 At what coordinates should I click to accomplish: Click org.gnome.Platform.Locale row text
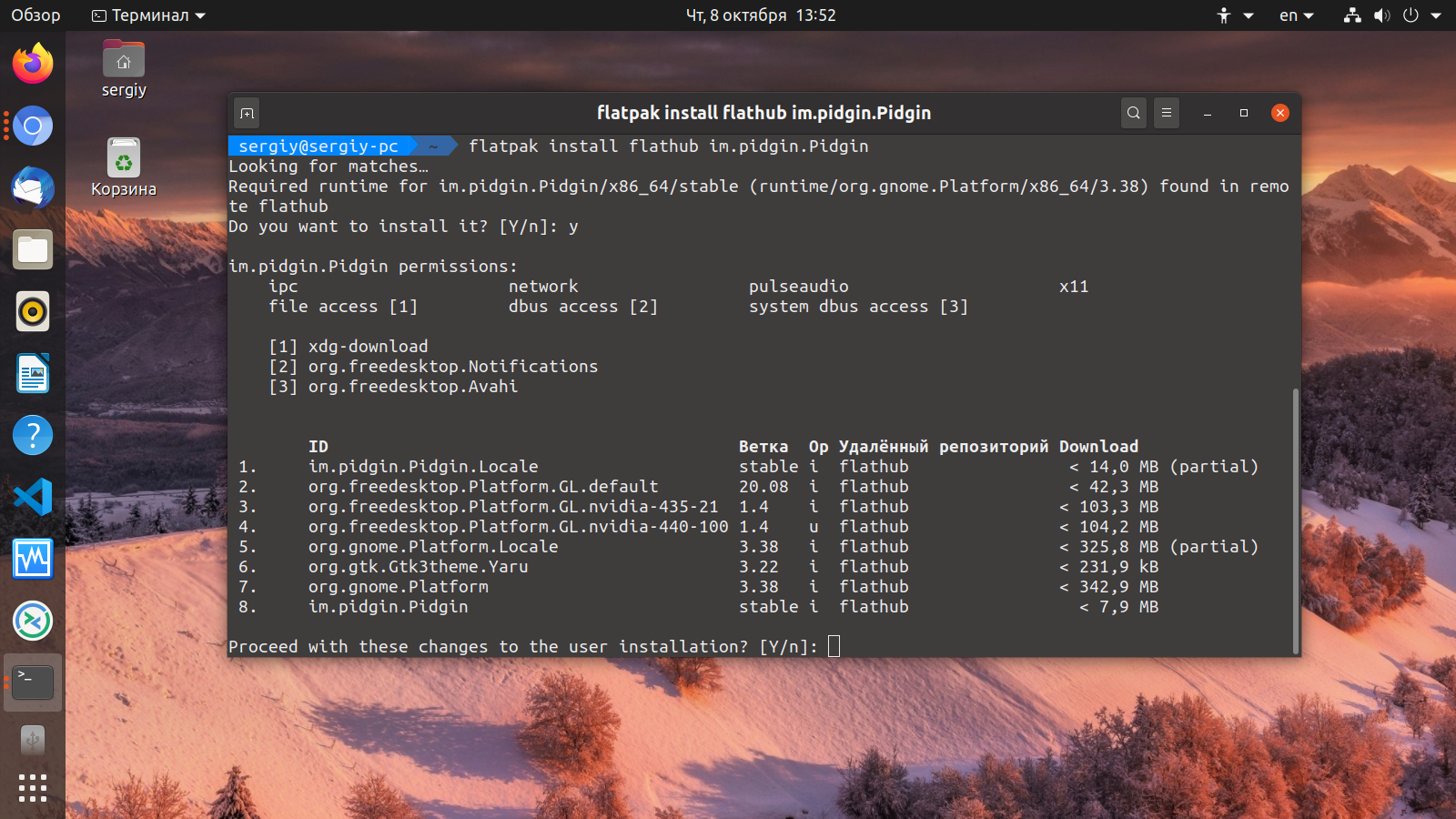[x=433, y=547]
